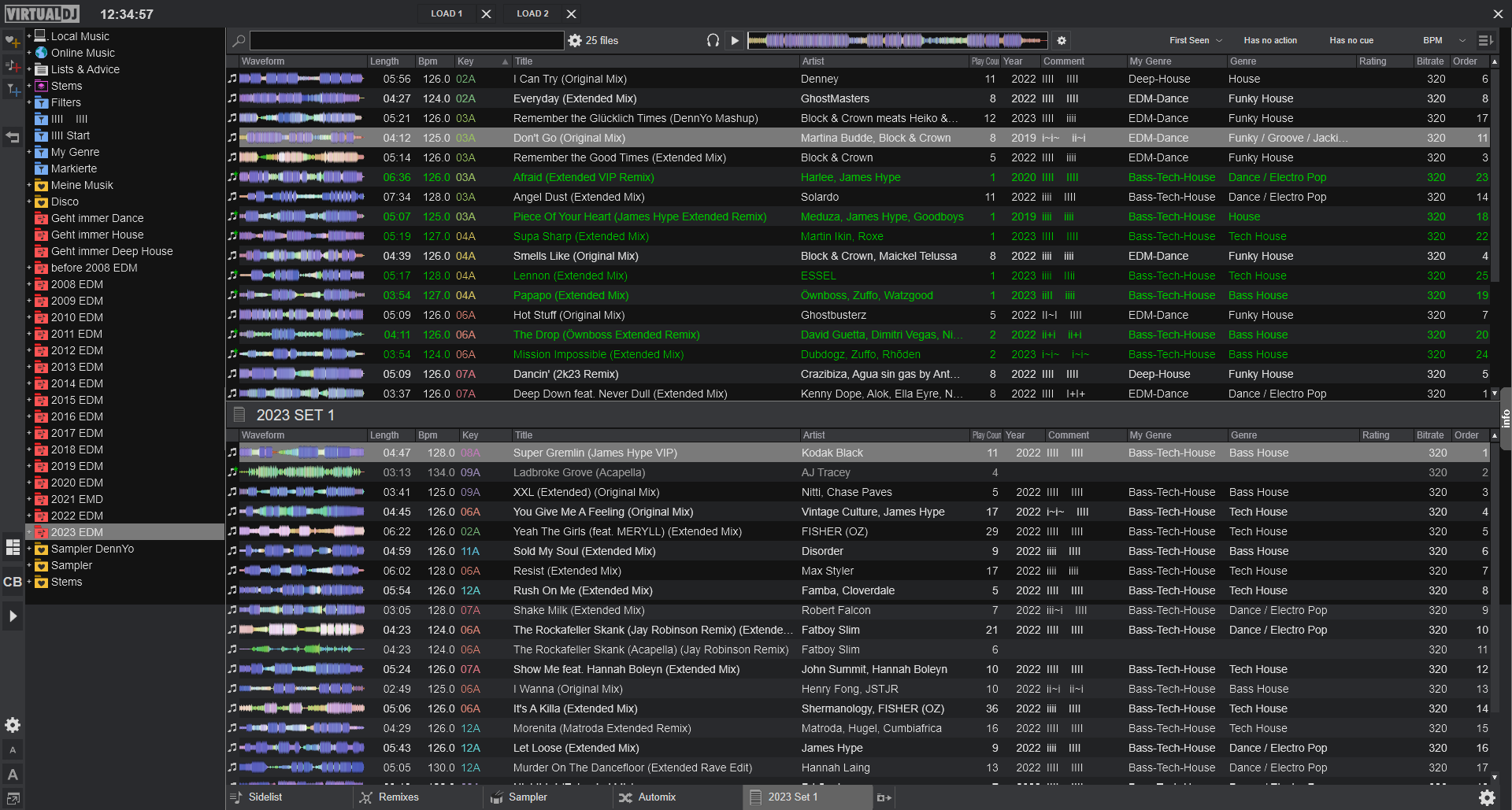Screen dimensions: 1512x810
Task: Play the prelisten preview
Action: click(735, 40)
